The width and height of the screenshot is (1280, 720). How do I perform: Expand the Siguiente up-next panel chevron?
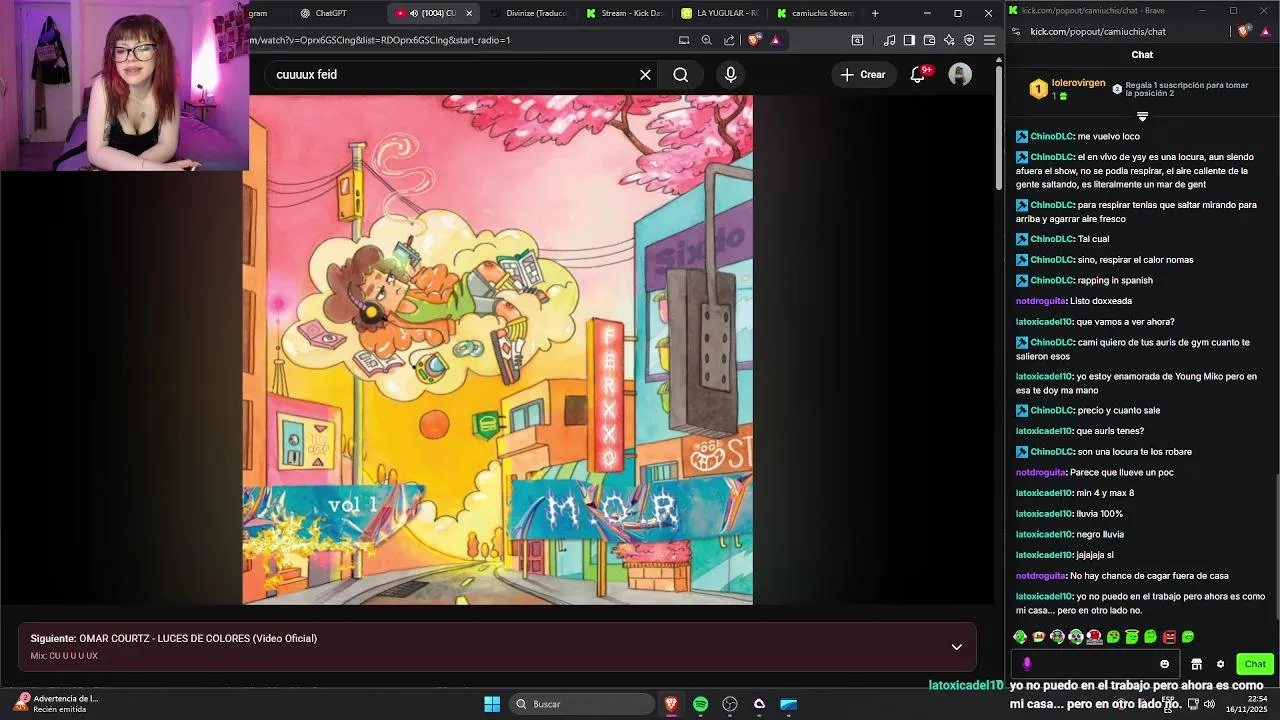pos(956,647)
